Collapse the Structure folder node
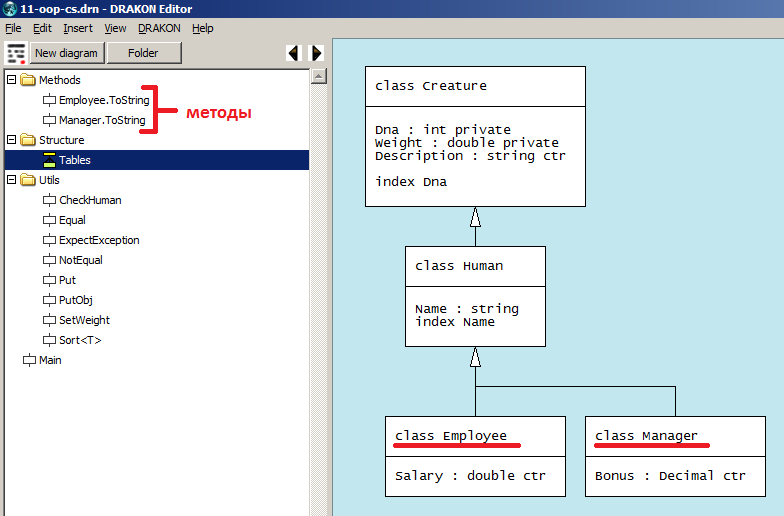Image resolution: width=784 pixels, height=516 pixels. (x=11, y=140)
